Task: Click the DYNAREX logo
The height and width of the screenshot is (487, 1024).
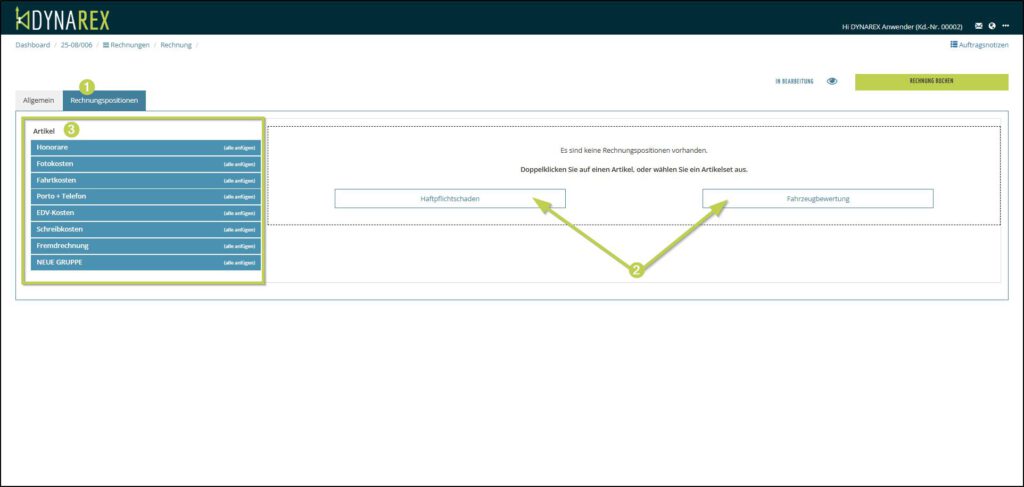Action: 62,18
